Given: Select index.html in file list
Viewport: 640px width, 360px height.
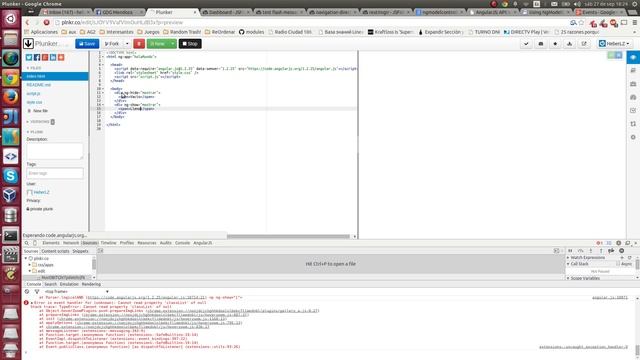Looking at the screenshot, I should click(x=55, y=76).
